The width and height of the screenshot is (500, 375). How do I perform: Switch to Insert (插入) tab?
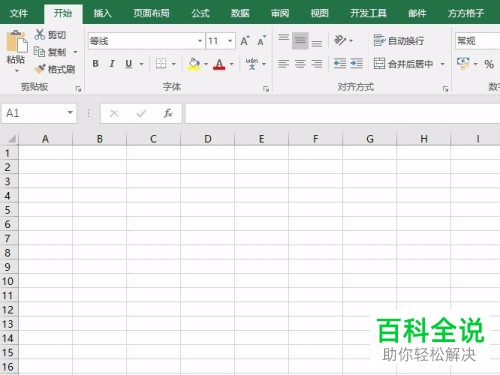(x=102, y=13)
